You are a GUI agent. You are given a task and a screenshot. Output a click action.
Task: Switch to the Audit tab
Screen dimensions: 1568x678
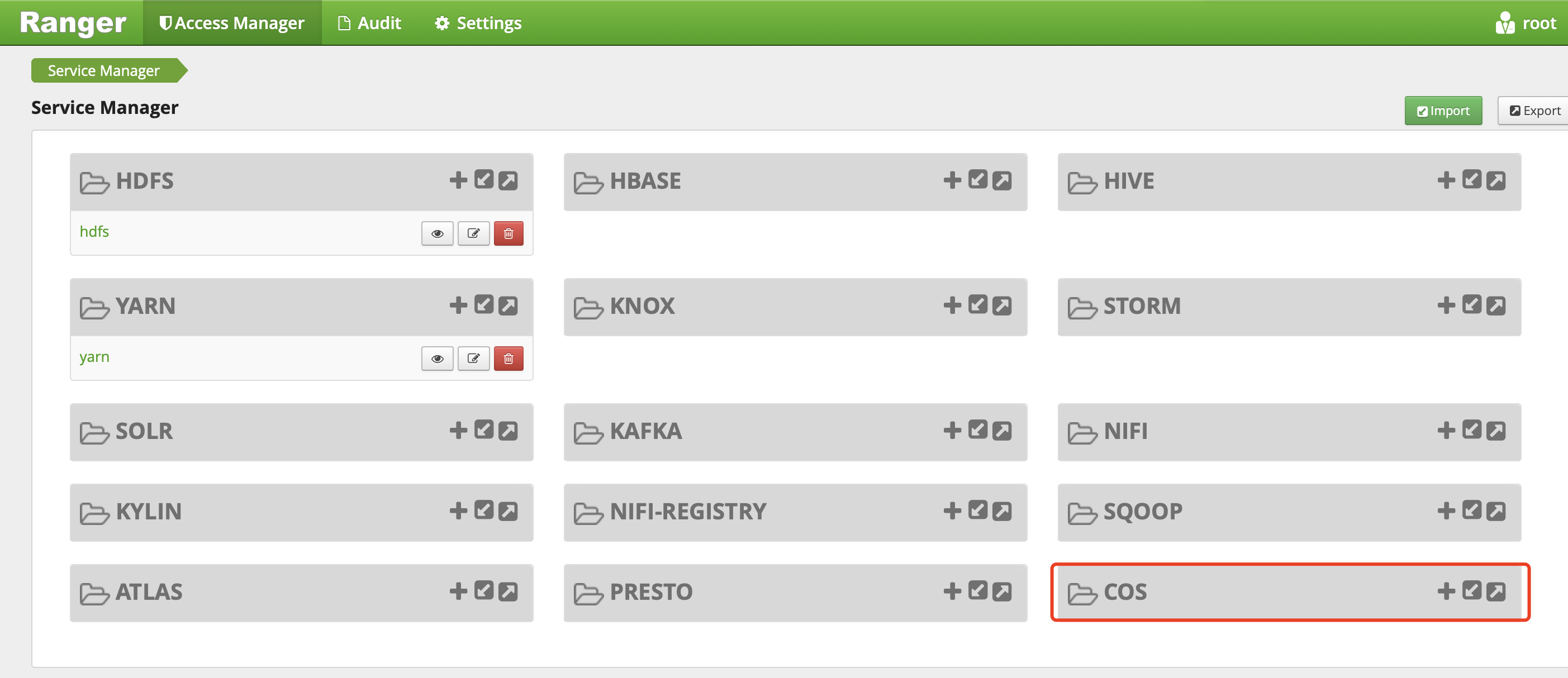click(x=369, y=23)
